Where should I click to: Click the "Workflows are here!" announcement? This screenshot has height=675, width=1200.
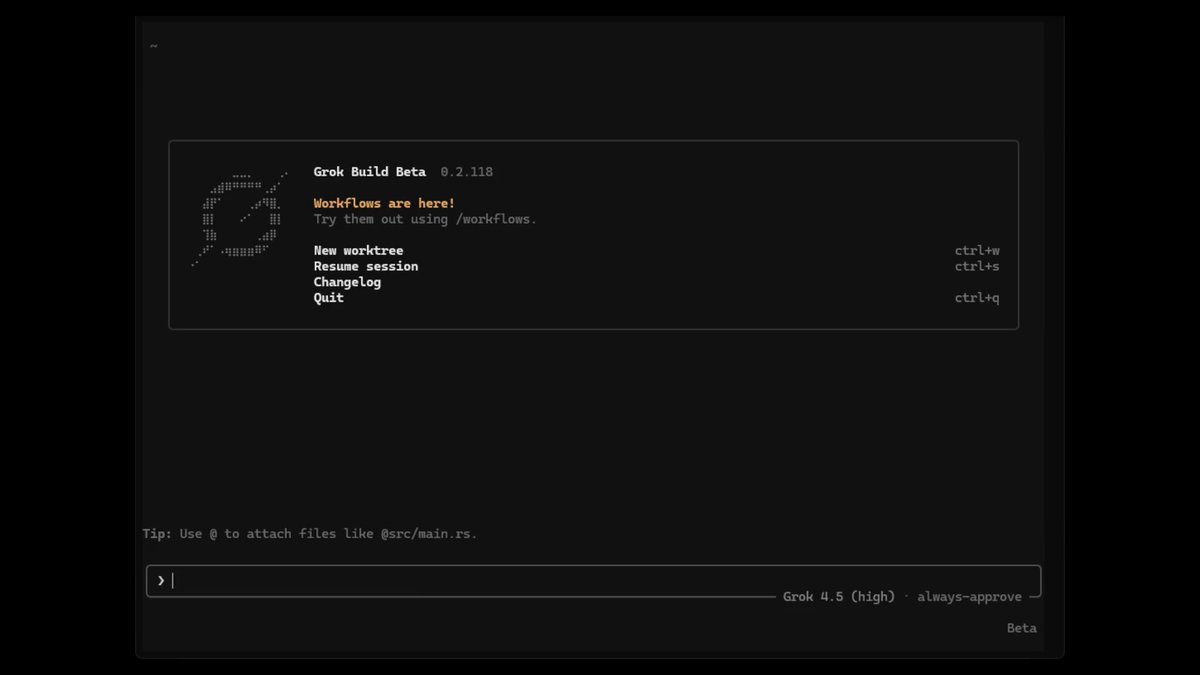384,204
